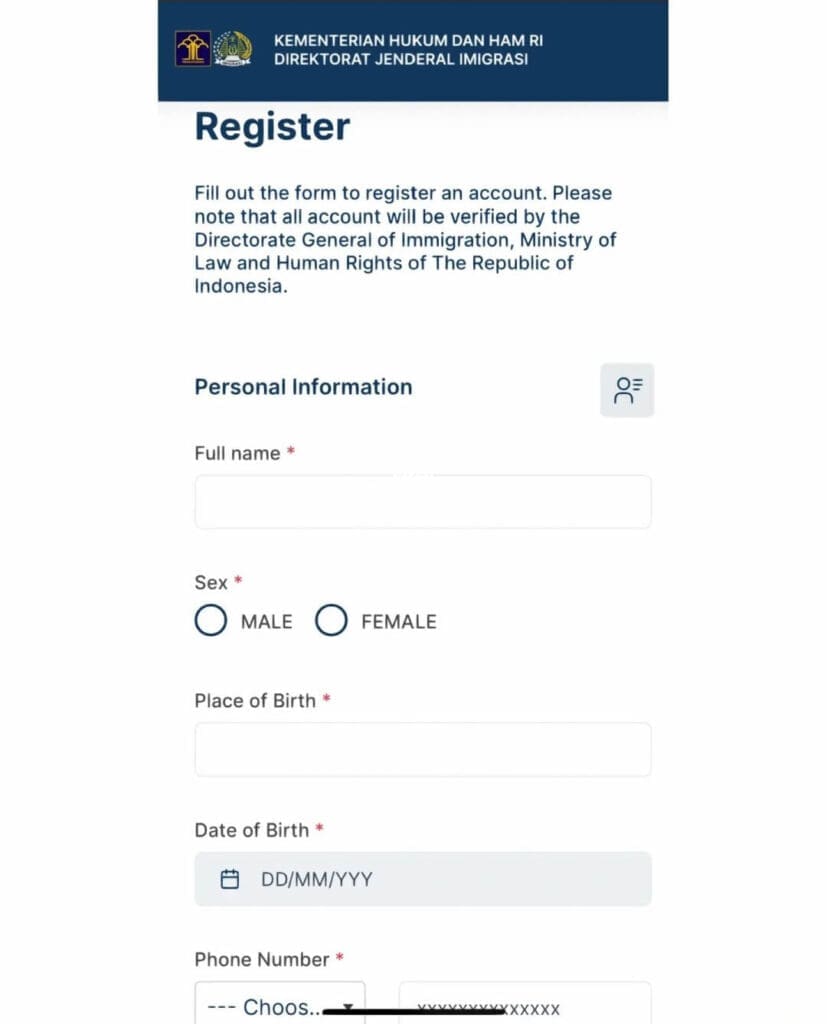Click the round Immigration emblem logo
Viewport: 827px width, 1024px height.
pos(233,49)
